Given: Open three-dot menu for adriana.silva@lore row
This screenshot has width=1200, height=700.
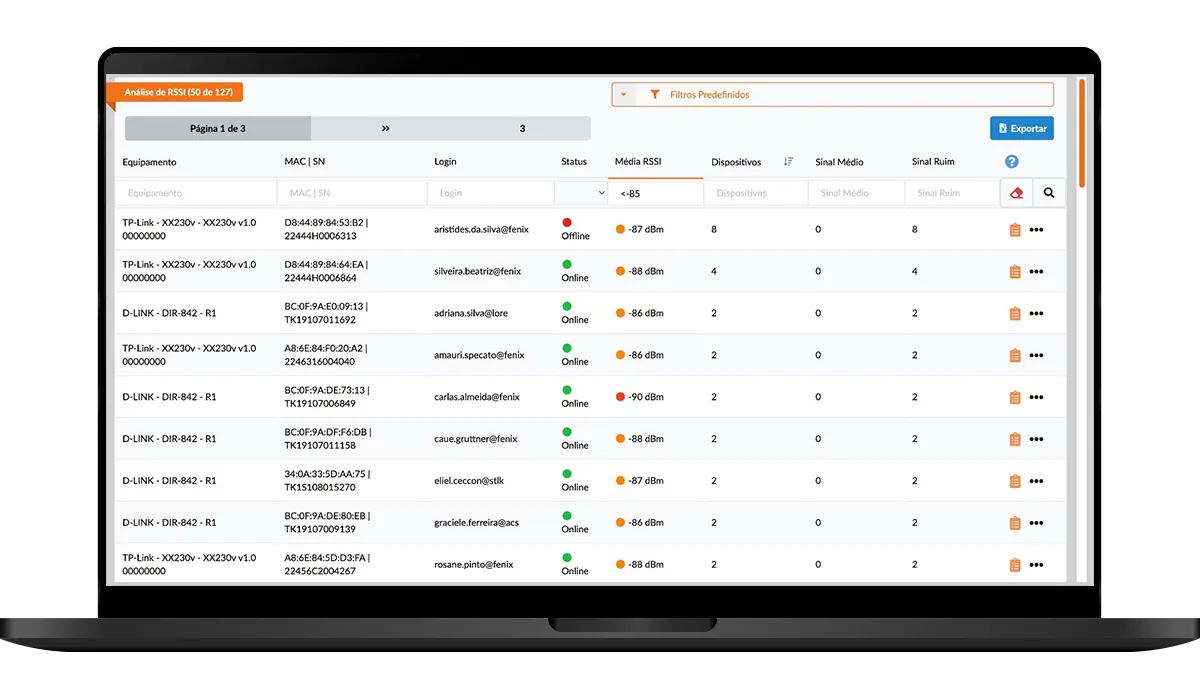Looking at the screenshot, I should pyautogui.click(x=1036, y=314).
